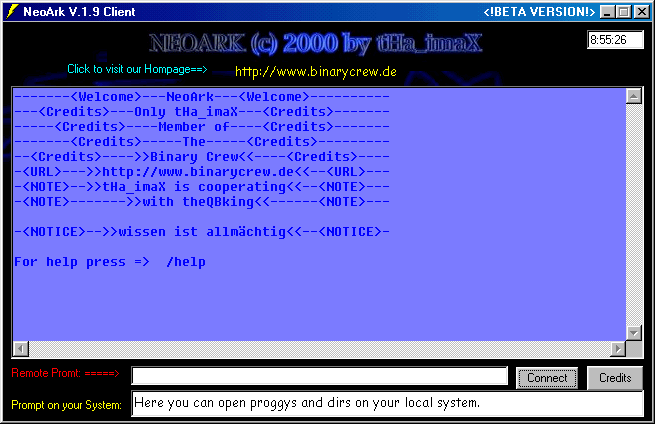Click the 'wissen ist allmächtig' notice line
This screenshot has height=424, width=655.
[200, 232]
